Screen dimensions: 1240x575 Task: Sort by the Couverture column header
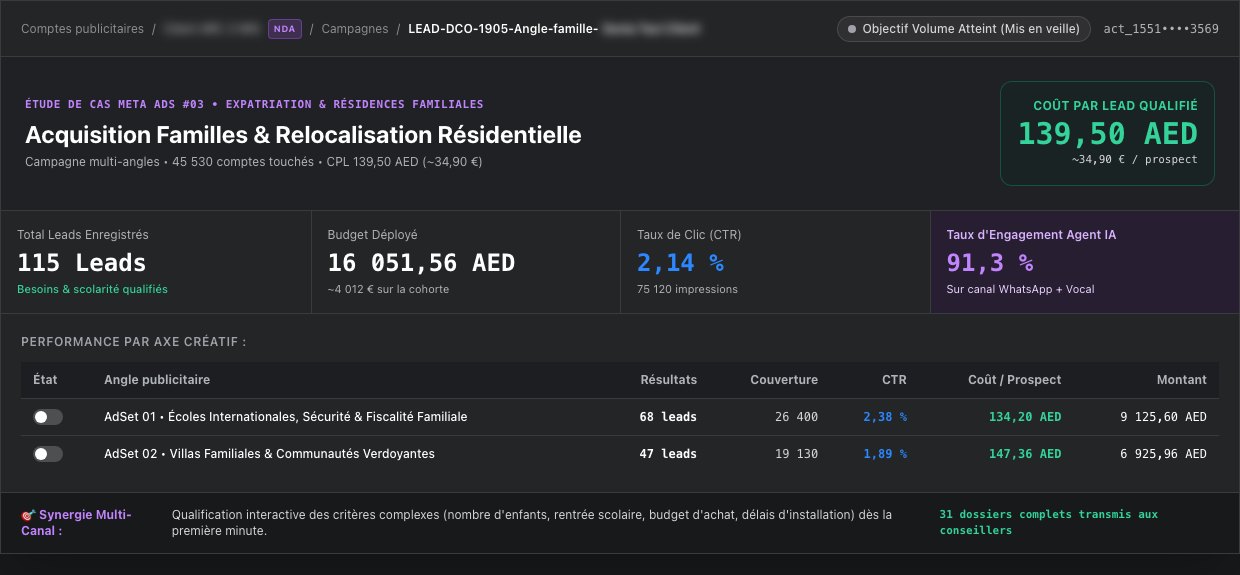click(784, 380)
